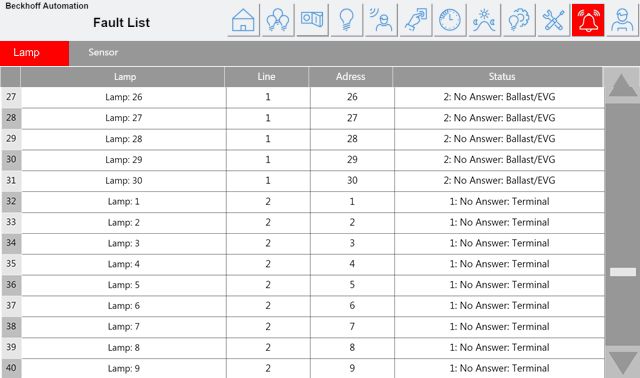640x378 pixels.
Task: Select the hand touch button icon
Action: click(x=416, y=20)
